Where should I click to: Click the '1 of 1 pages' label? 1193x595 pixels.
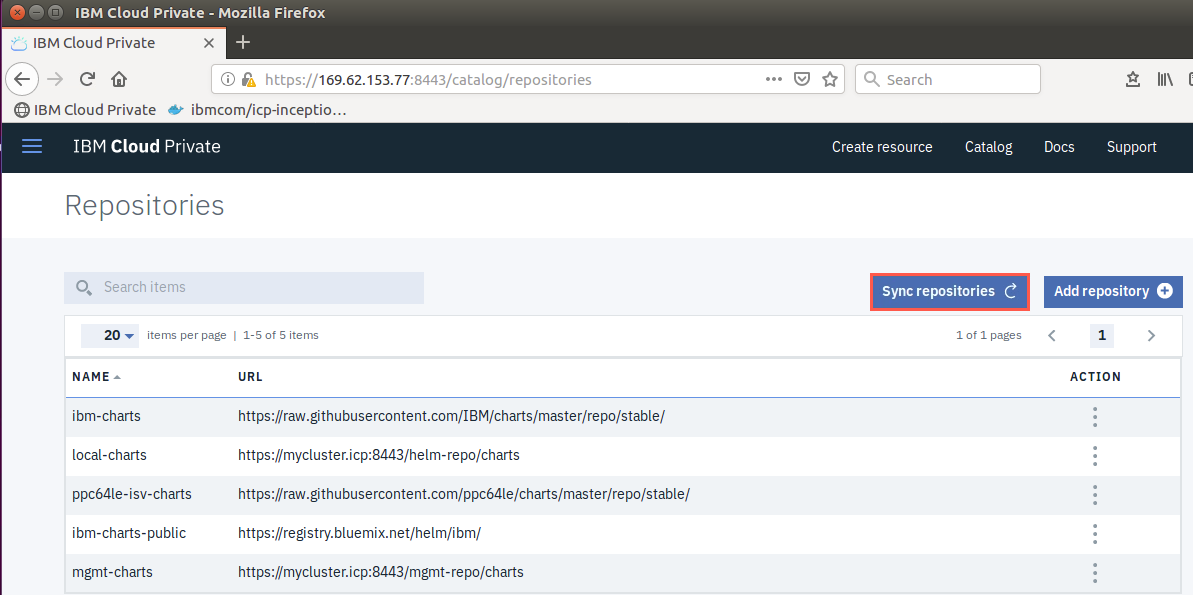pos(989,336)
